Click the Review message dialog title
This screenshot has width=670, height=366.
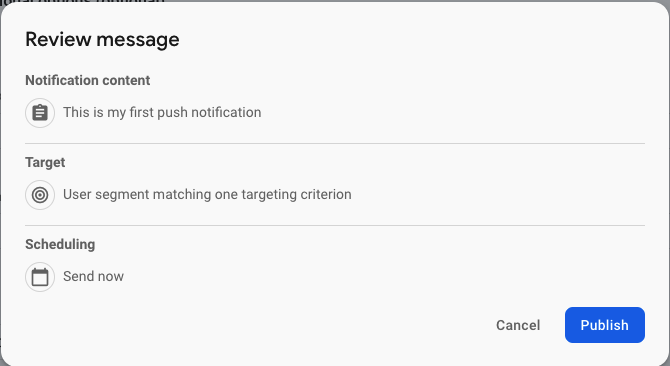(x=102, y=39)
